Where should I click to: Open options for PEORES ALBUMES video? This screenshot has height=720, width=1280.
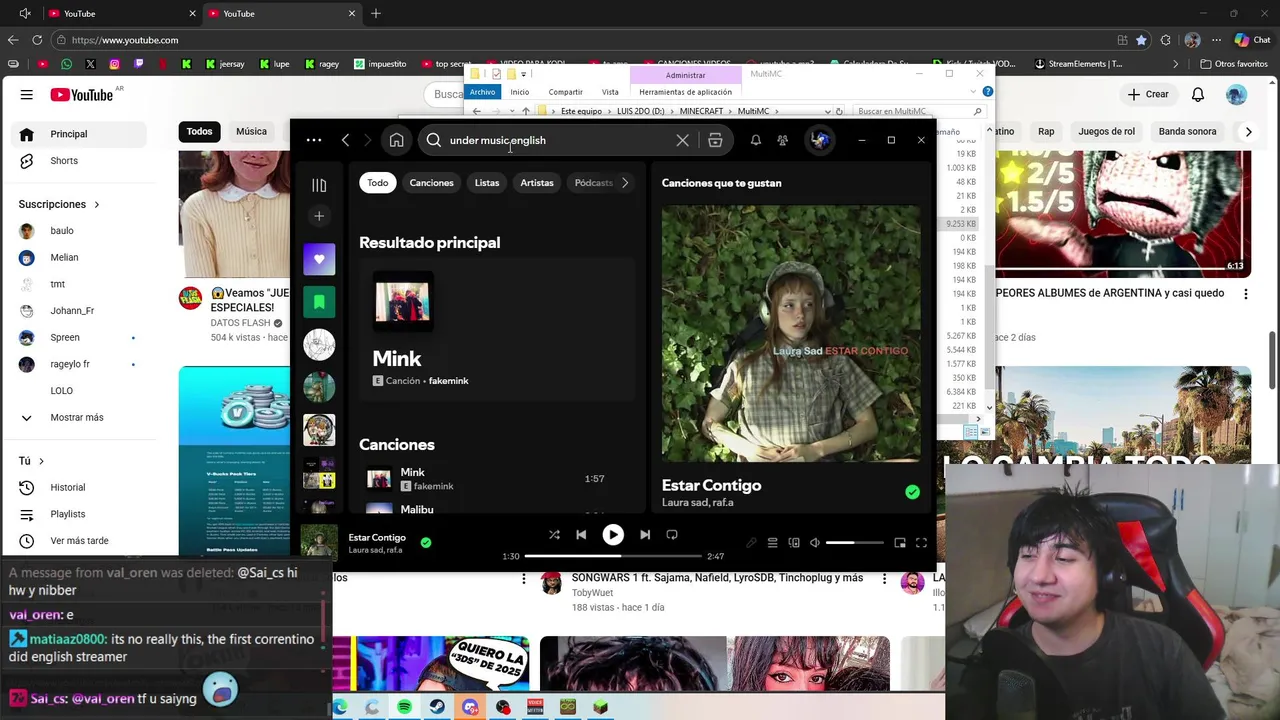(x=1246, y=294)
